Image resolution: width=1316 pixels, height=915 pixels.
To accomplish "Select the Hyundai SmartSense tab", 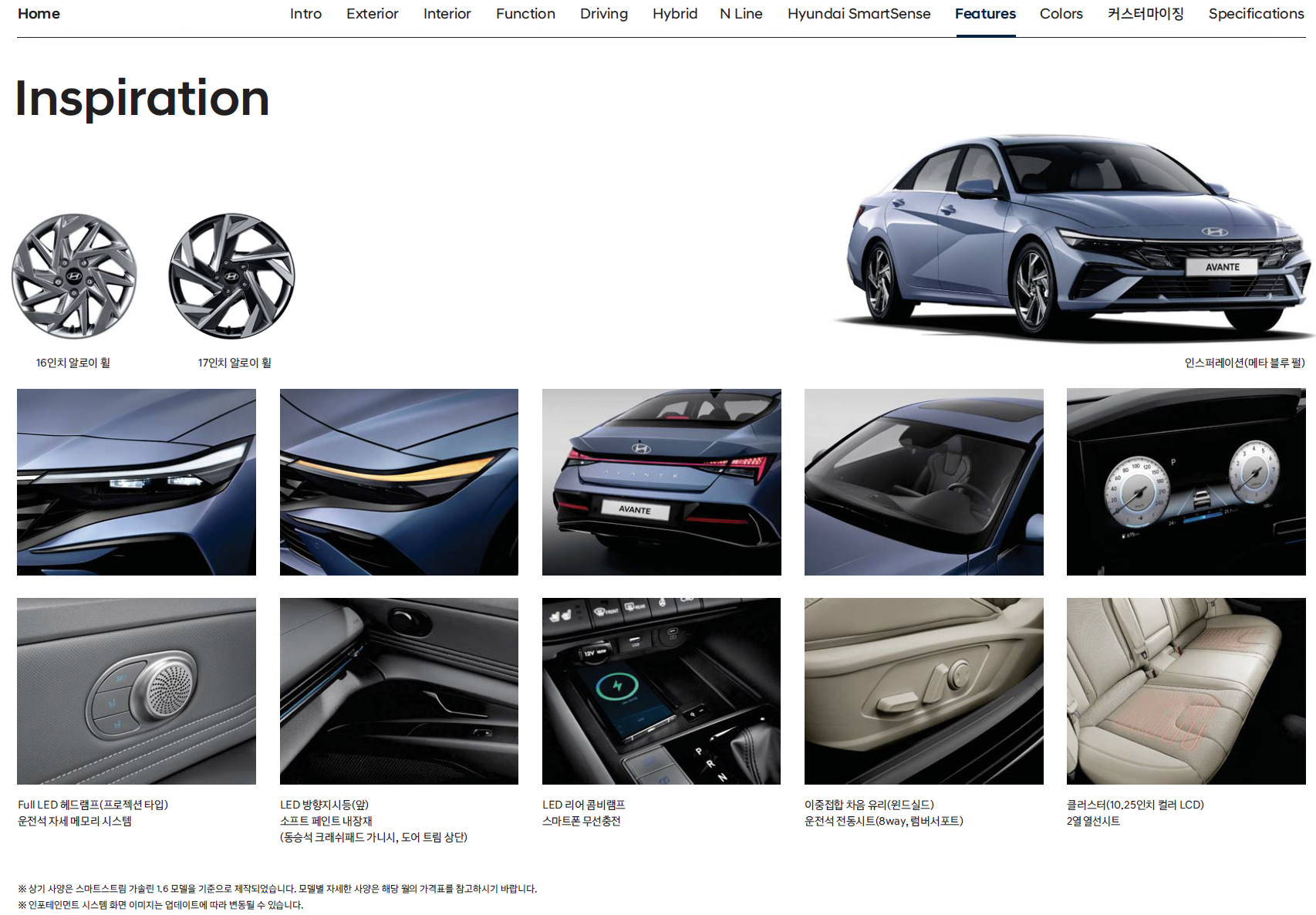I will 859,14.
